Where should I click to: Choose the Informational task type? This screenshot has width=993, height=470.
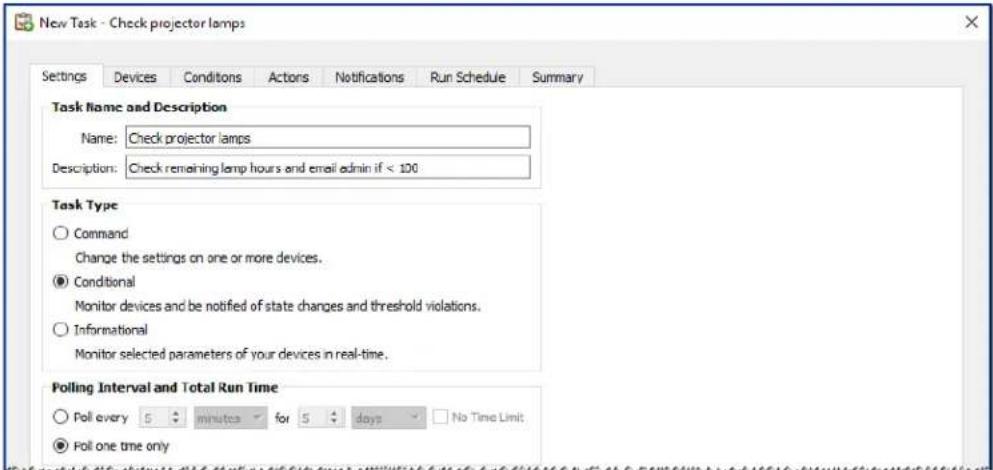(60, 328)
